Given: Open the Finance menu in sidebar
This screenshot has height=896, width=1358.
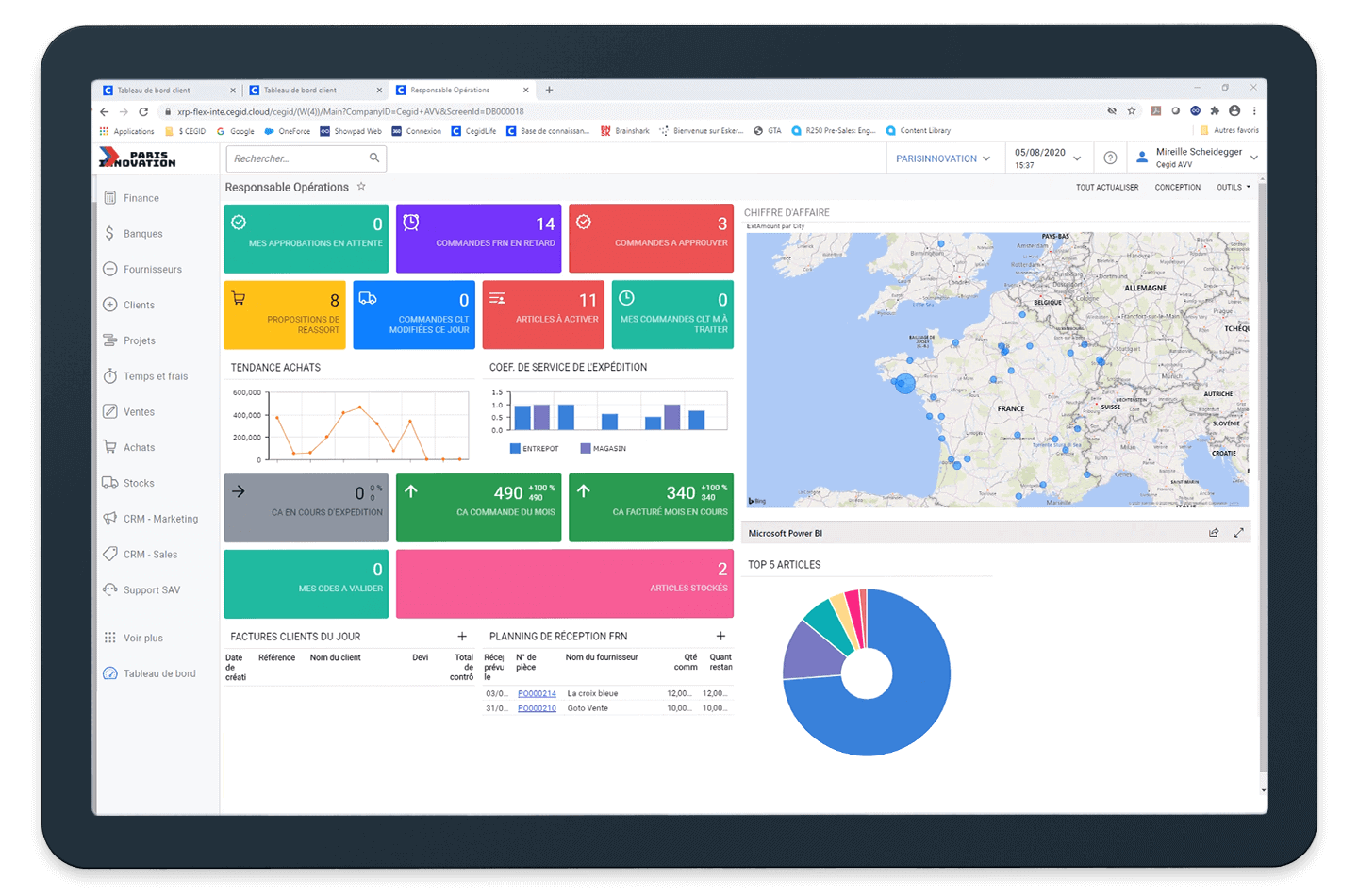Looking at the screenshot, I should pos(141,198).
